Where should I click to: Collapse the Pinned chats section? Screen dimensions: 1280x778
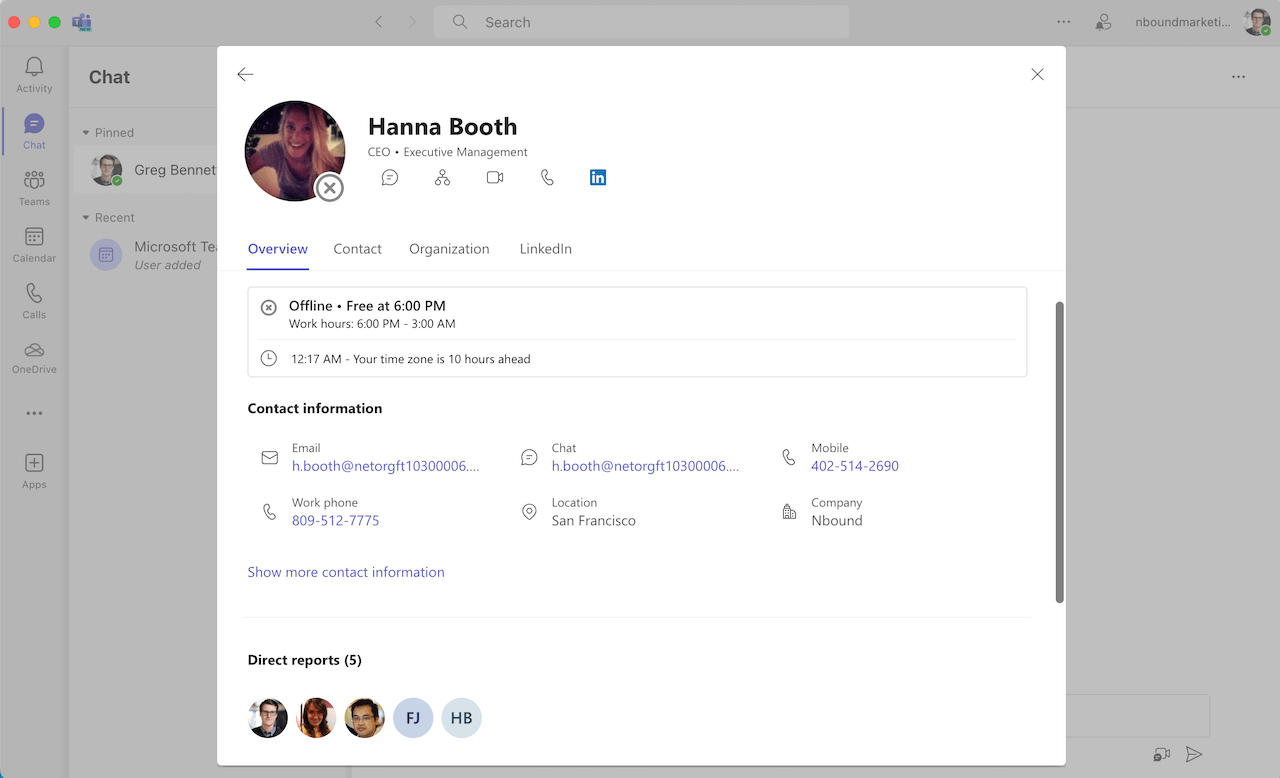[87, 132]
